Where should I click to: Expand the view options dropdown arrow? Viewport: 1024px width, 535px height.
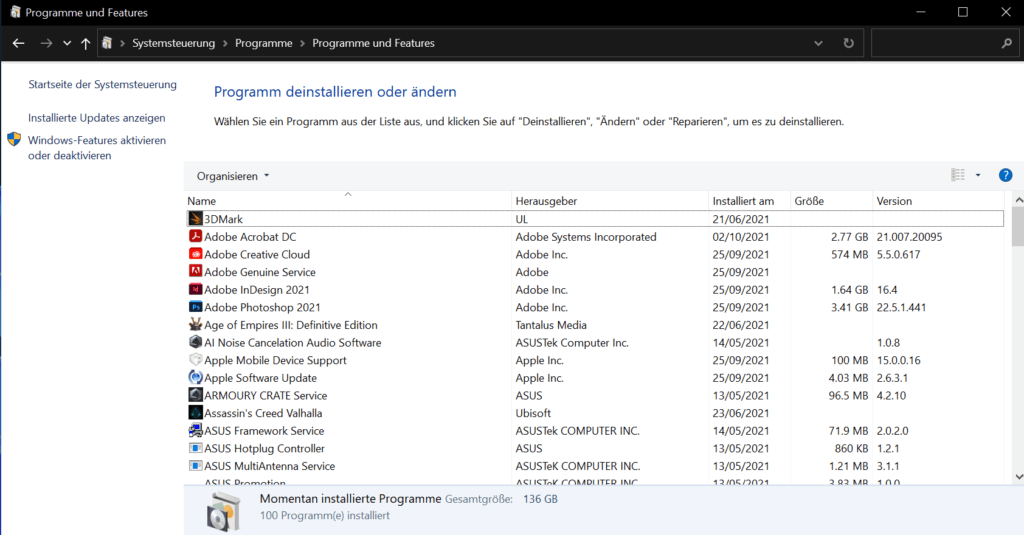coord(978,176)
